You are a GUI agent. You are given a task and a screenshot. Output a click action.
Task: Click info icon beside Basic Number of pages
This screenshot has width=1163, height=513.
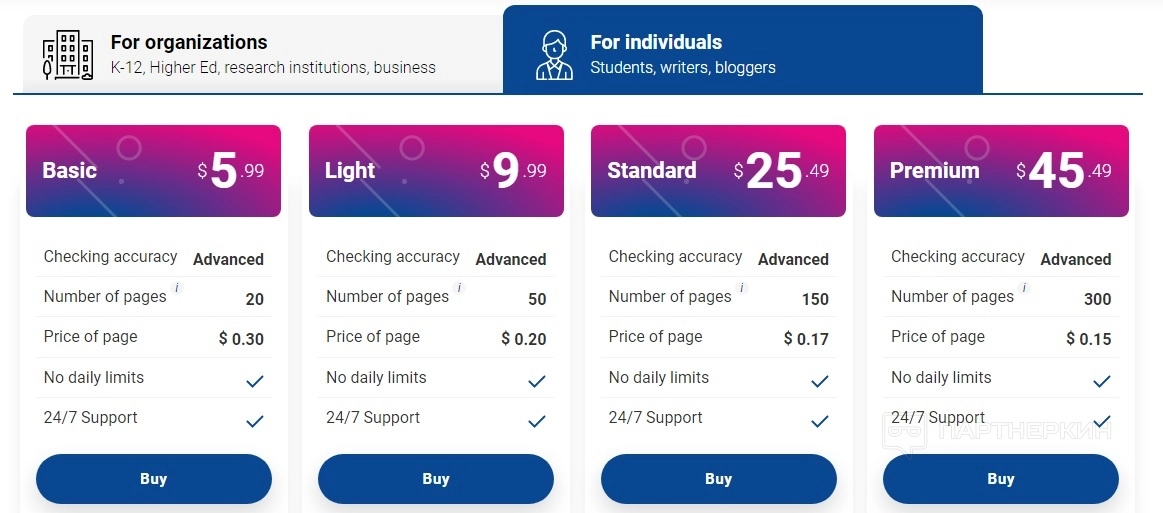pyautogui.click(x=177, y=288)
